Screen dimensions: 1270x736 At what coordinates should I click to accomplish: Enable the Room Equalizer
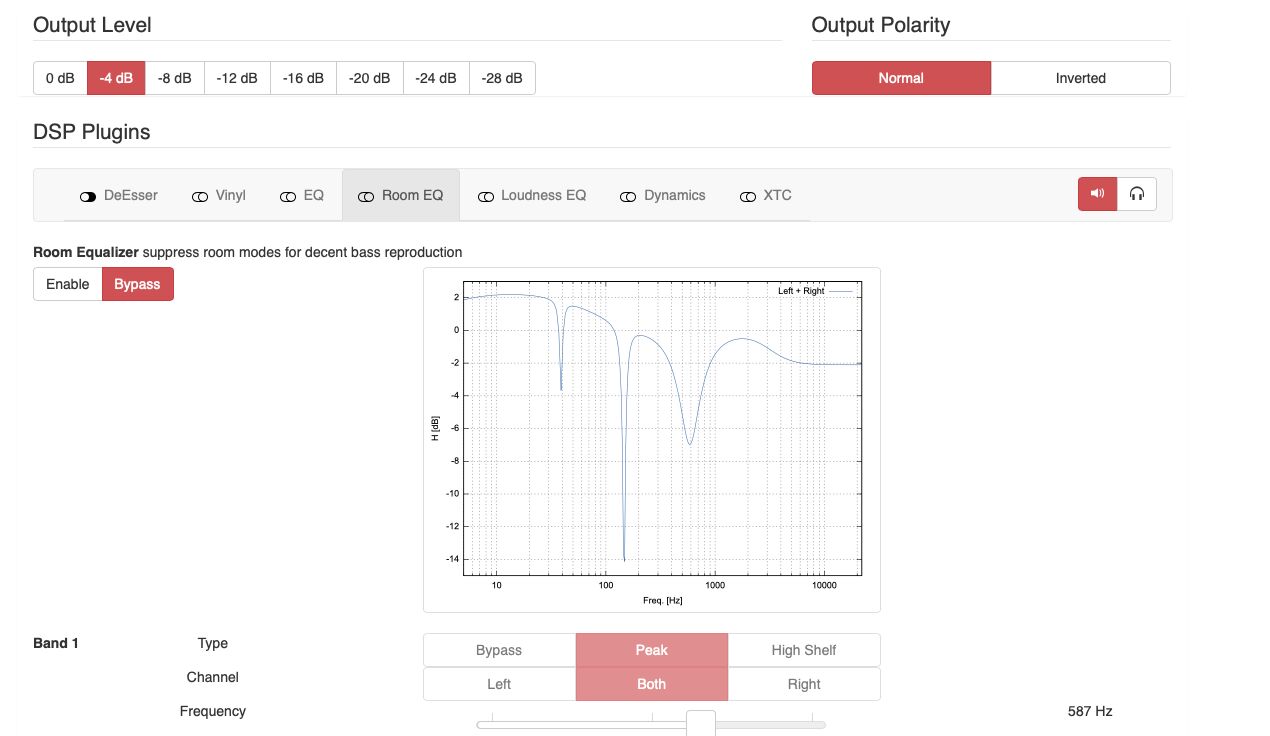click(68, 284)
